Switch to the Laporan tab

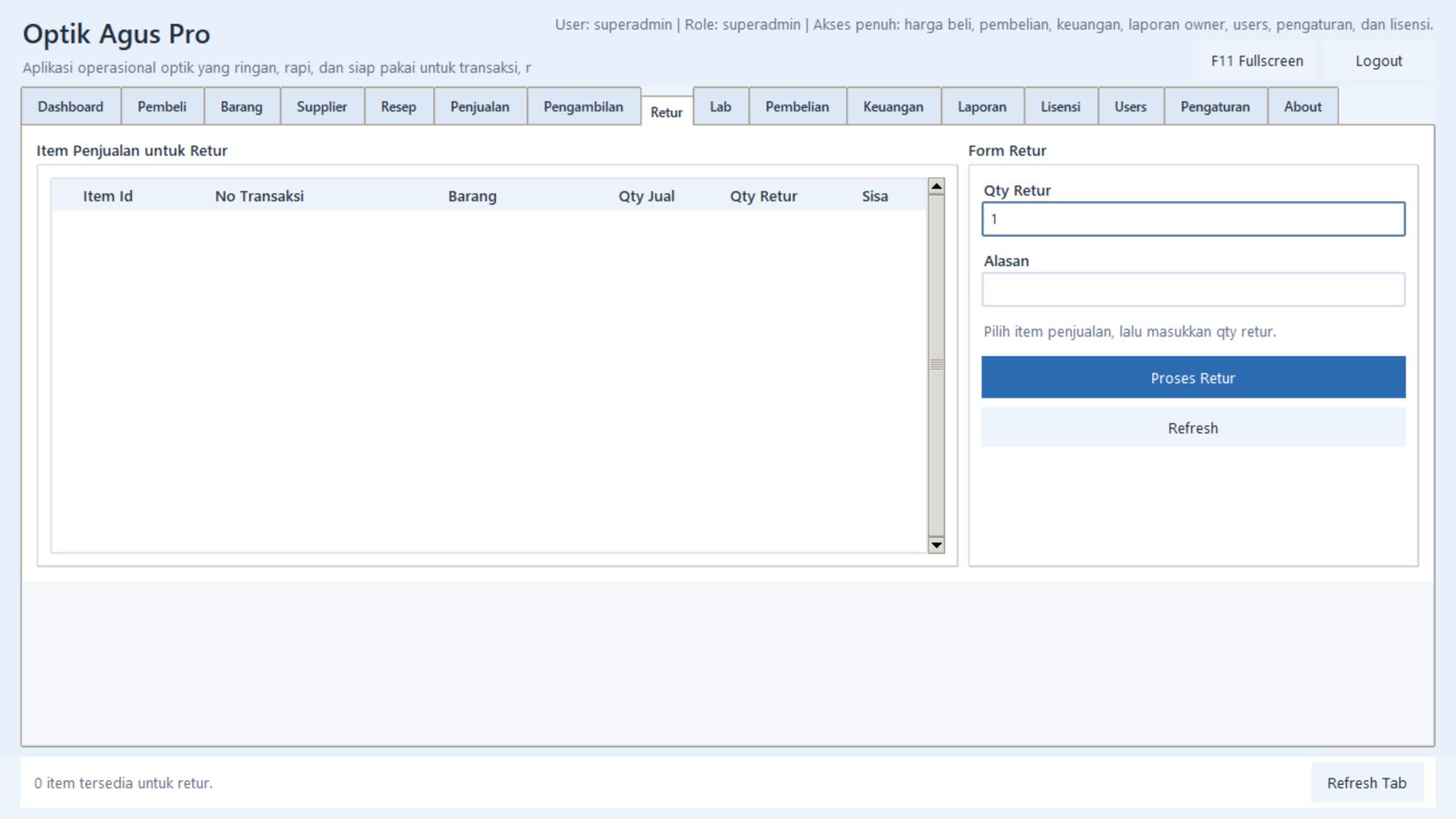[x=982, y=107]
